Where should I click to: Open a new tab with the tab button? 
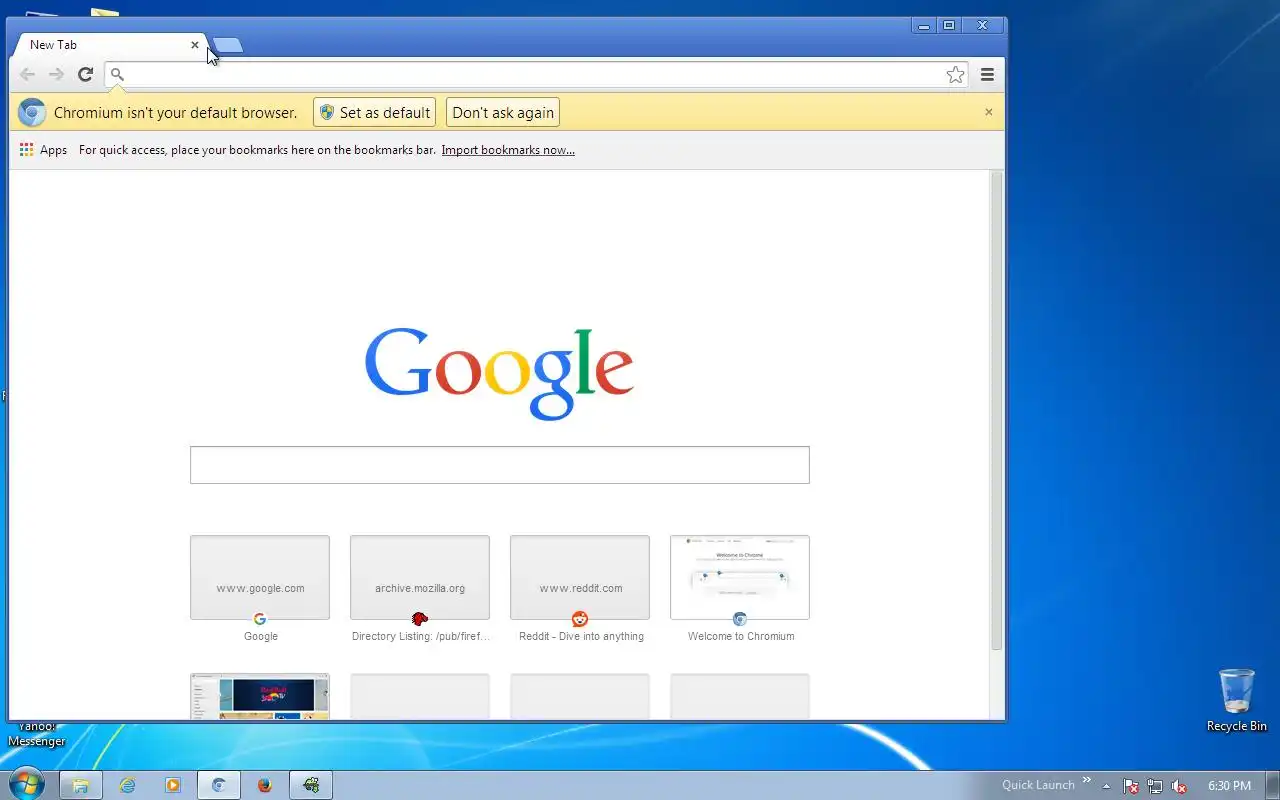coord(228,45)
